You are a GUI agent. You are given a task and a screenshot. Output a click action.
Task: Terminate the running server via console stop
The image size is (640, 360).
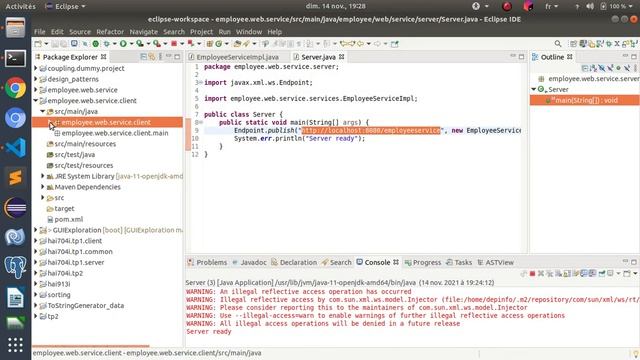click(x=532, y=273)
